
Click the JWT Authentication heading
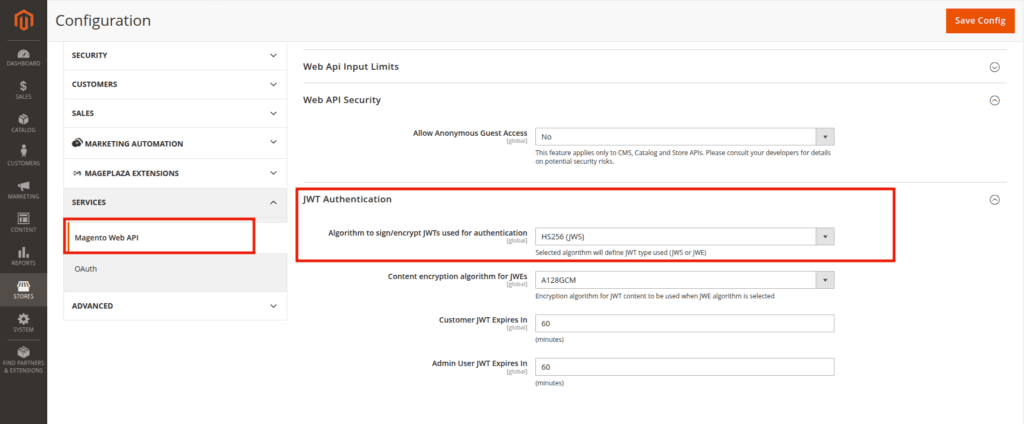click(x=347, y=199)
